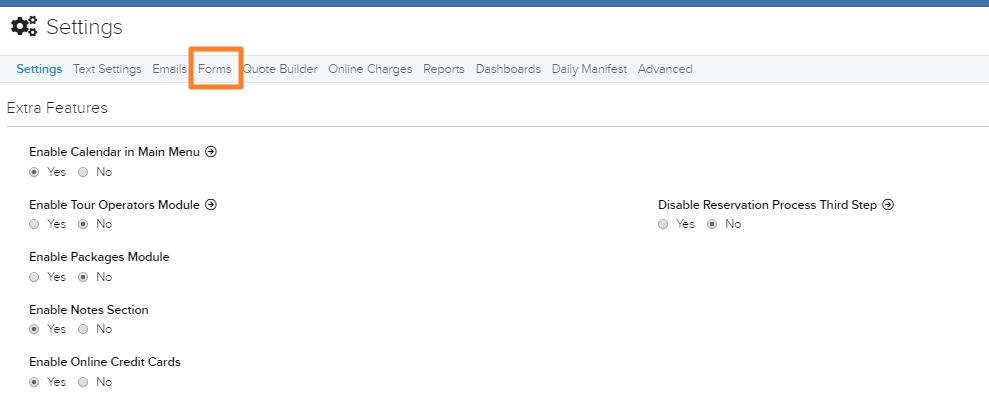Click the Enable Packages Module label
This screenshot has height=396, width=989.
99,257
